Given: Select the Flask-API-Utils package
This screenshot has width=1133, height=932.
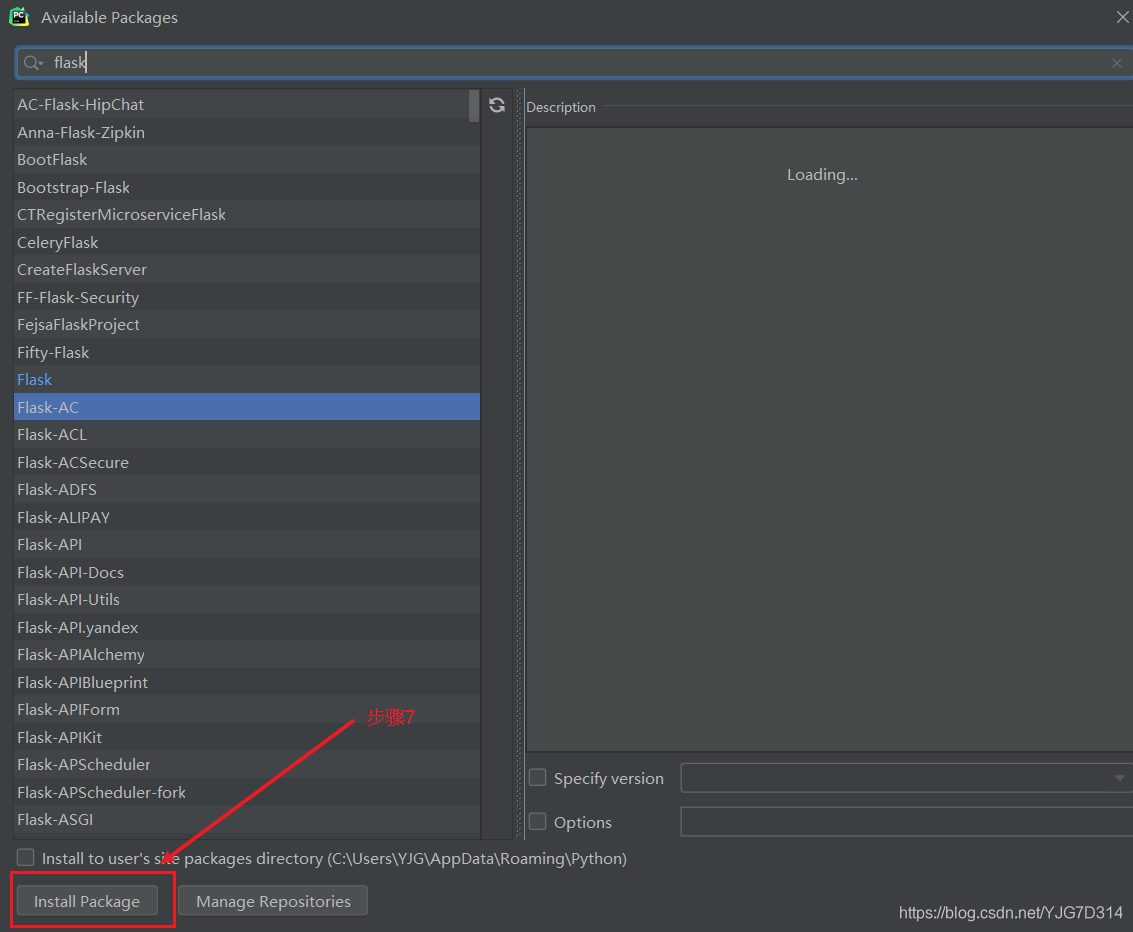Looking at the screenshot, I should coord(247,600).
